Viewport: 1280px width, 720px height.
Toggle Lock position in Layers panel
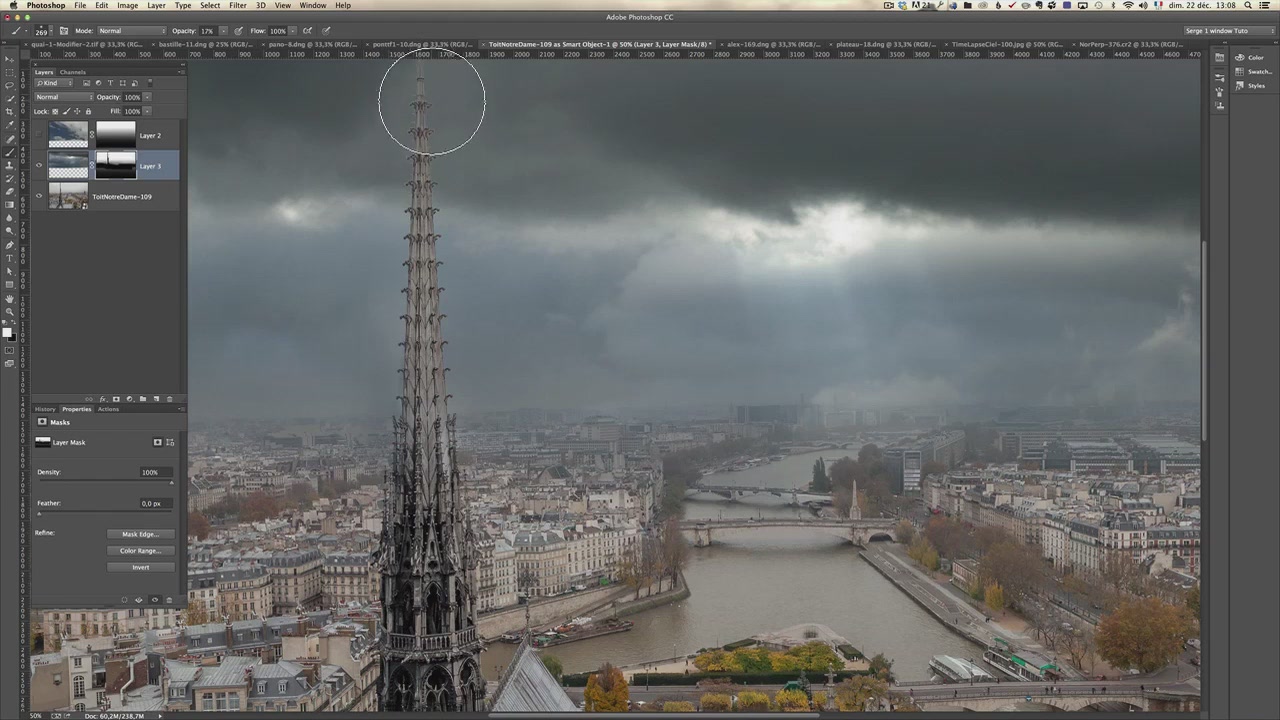pyautogui.click(x=77, y=111)
